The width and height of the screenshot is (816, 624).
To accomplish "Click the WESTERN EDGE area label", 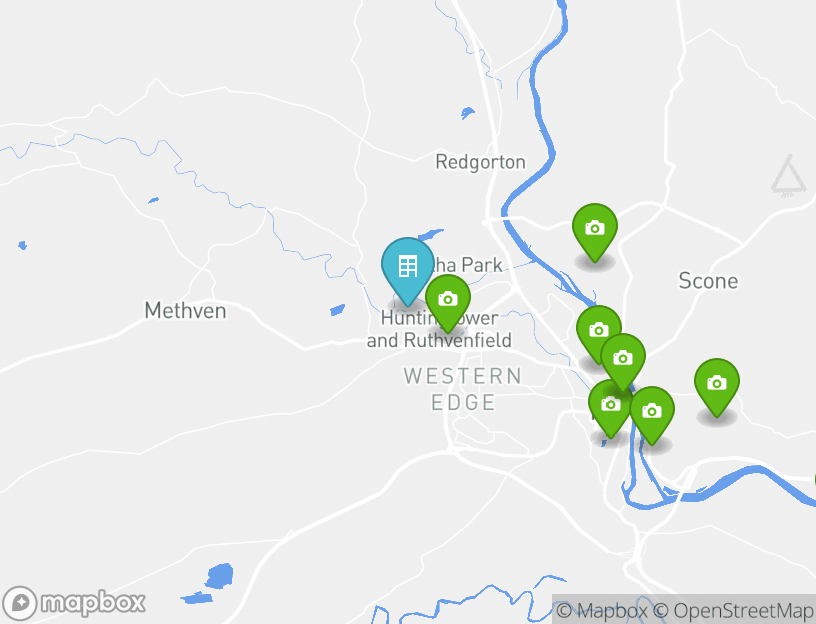I will pyautogui.click(x=463, y=389).
